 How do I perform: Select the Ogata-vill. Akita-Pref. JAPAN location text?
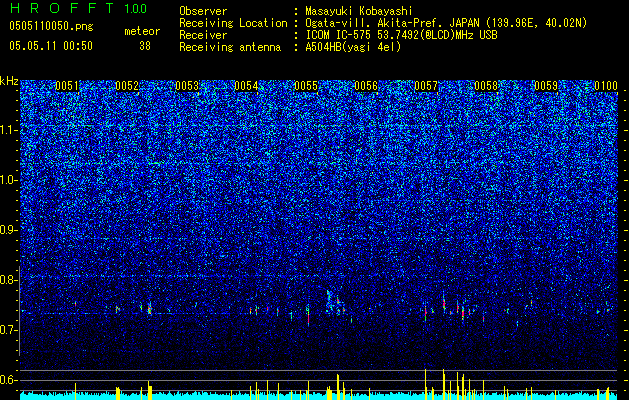coord(446,23)
